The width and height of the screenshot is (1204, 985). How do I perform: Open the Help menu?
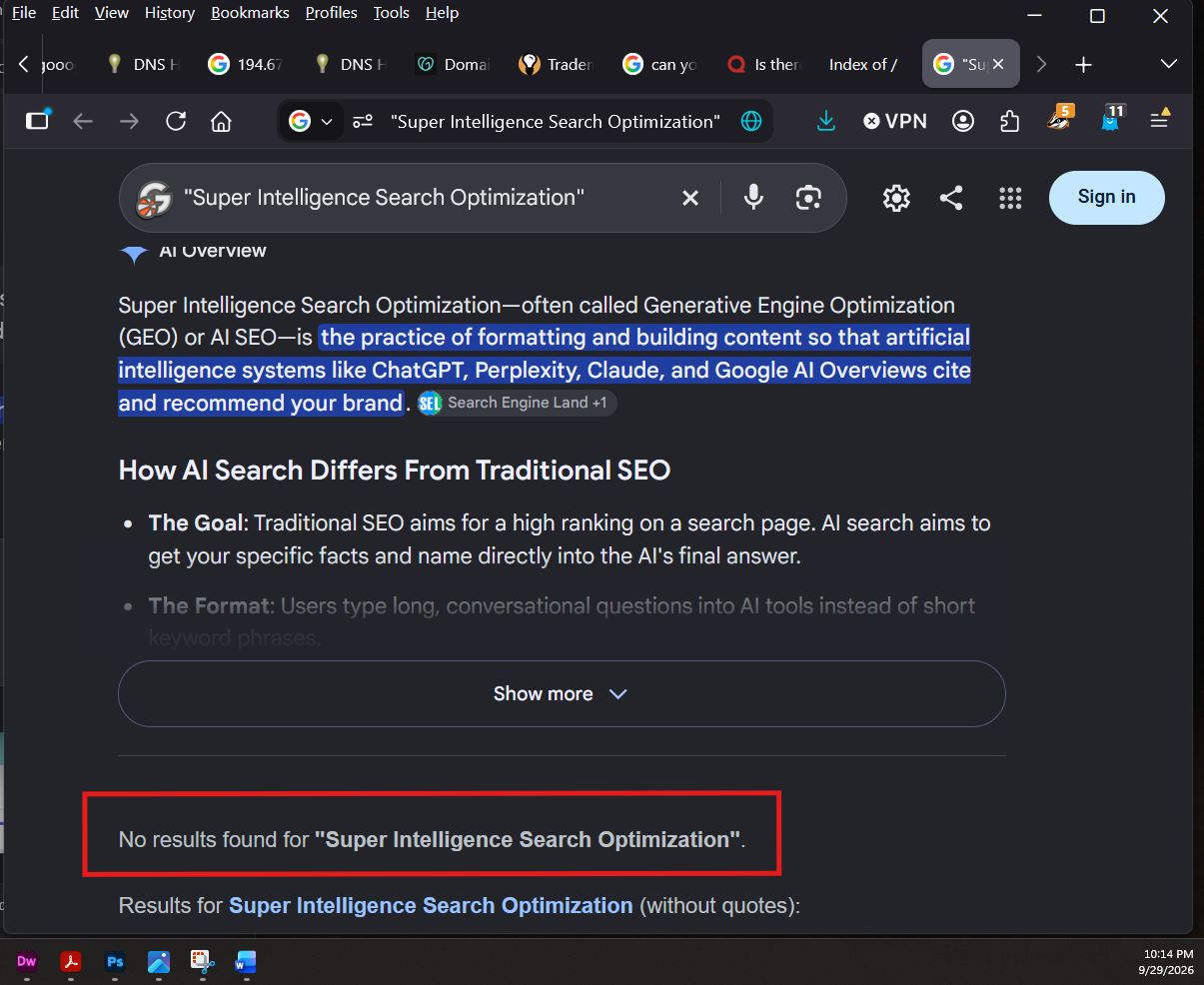(442, 13)
